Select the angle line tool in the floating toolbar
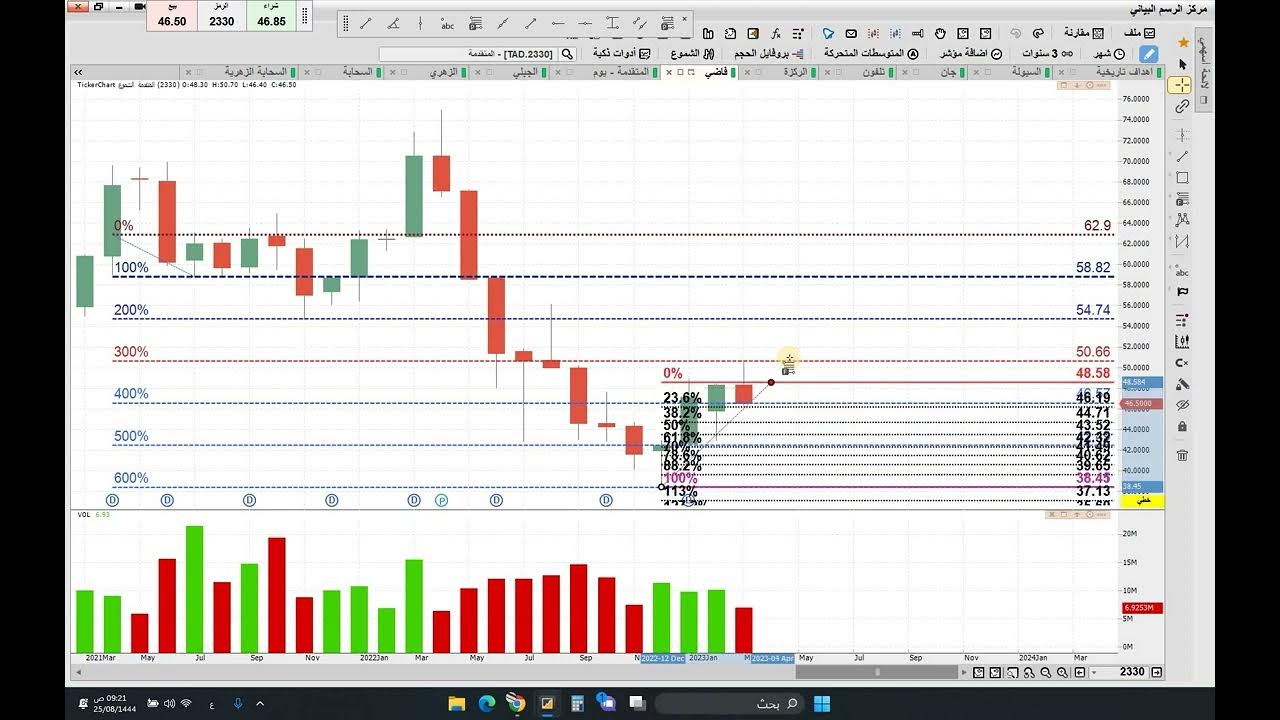This screenshot has height=720, width=1280. [x=393, y=23]
